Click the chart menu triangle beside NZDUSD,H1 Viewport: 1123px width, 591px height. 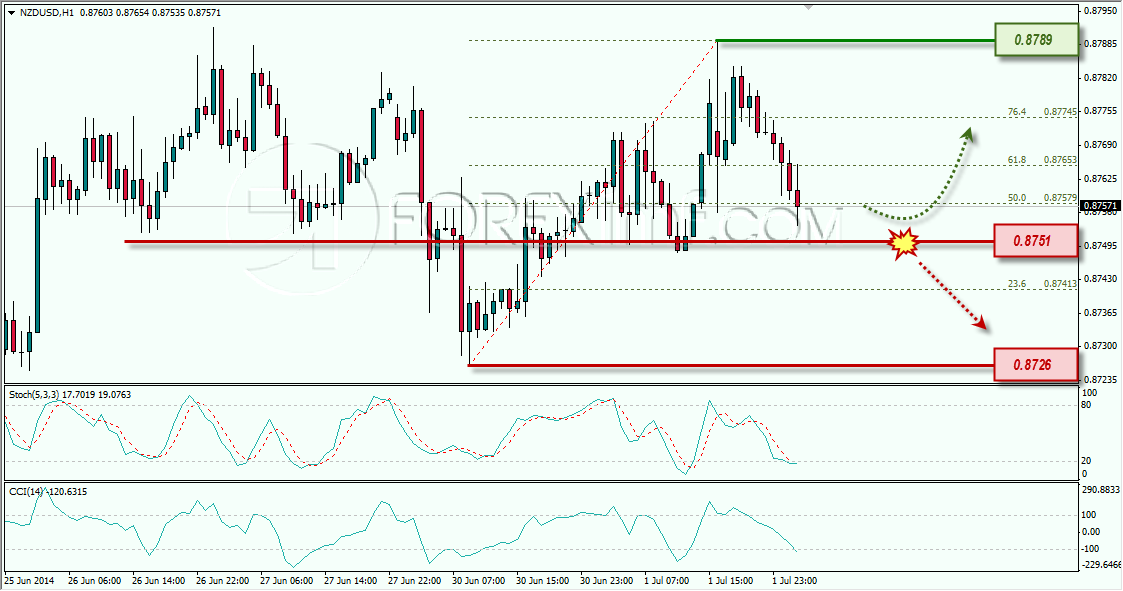pyautogui.click(x=11, y=13)
